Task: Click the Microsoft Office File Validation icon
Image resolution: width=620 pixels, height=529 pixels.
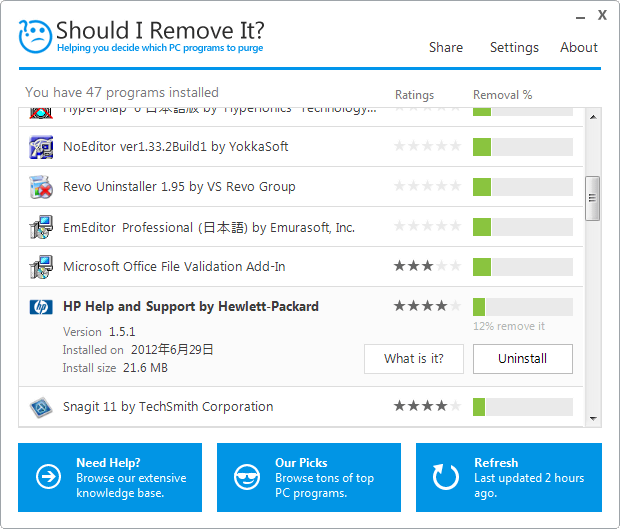Action: coord(41,267)
